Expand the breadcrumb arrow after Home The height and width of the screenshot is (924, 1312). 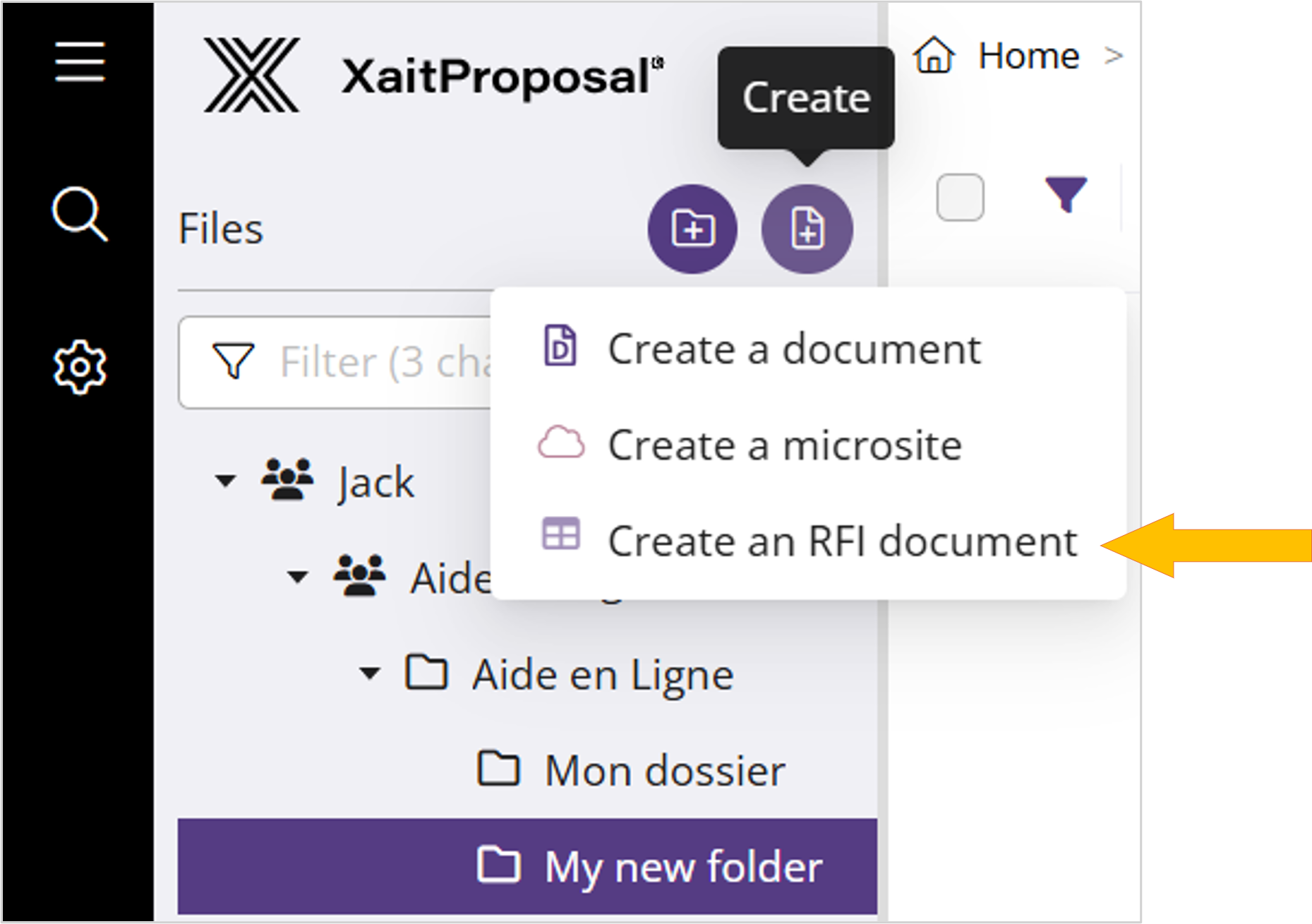click(x=1114, y=56)
